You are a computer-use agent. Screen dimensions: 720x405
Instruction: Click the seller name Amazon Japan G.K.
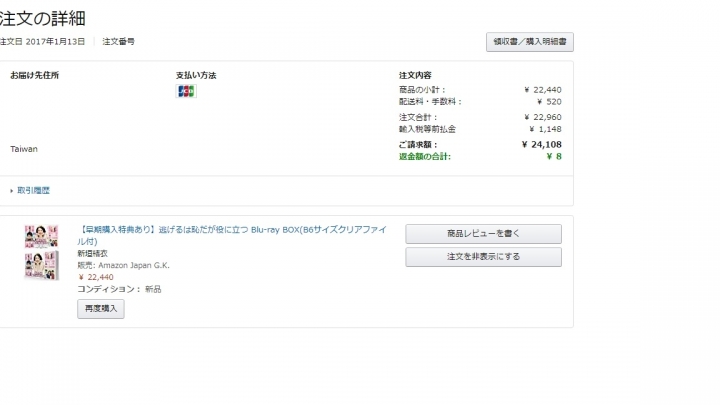tap(134, 265)
